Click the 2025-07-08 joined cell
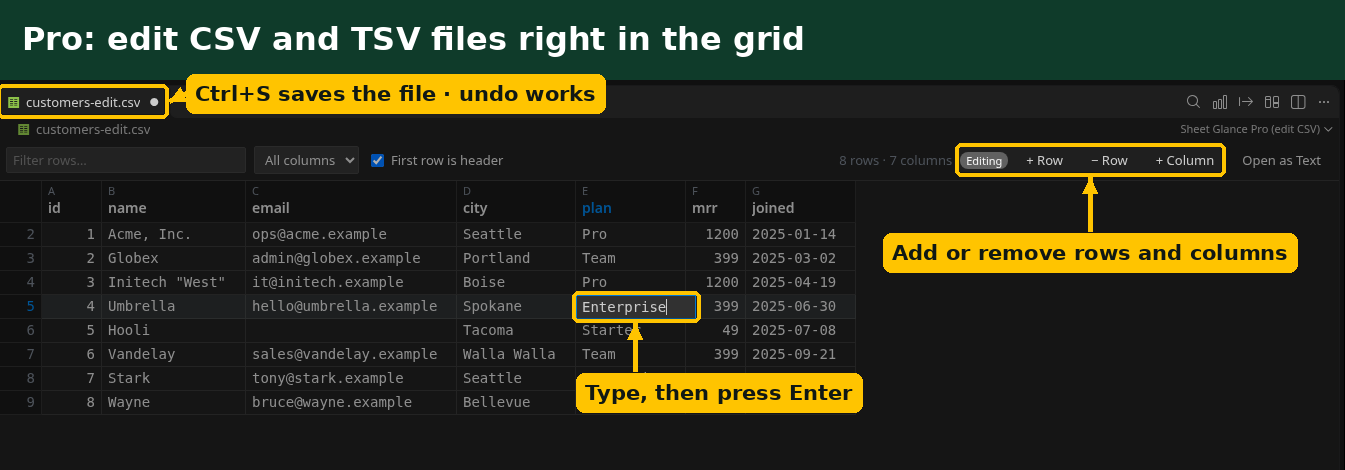The height and width of the screenshot is (470, 1345). (x=800, y=330)
